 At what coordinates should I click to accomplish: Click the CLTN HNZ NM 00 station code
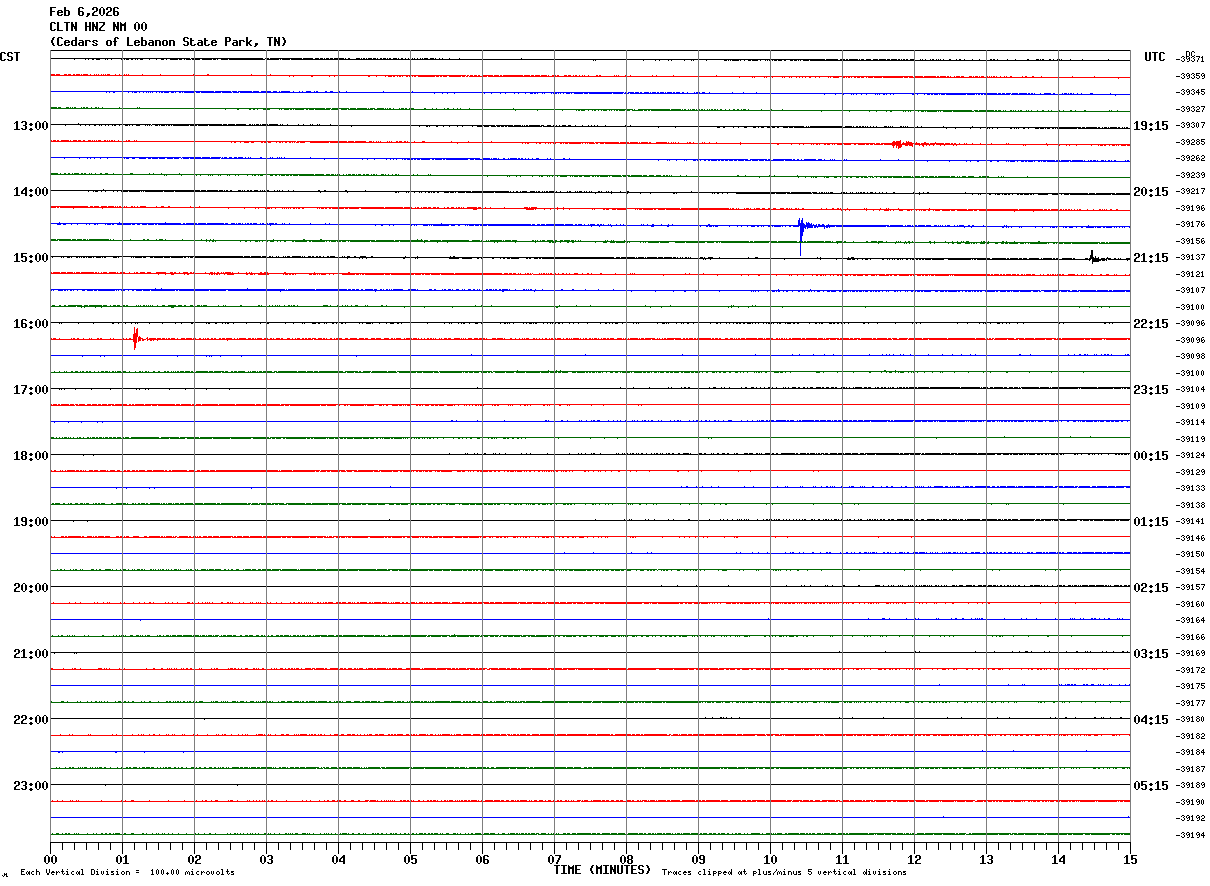(x=99, y=27)
